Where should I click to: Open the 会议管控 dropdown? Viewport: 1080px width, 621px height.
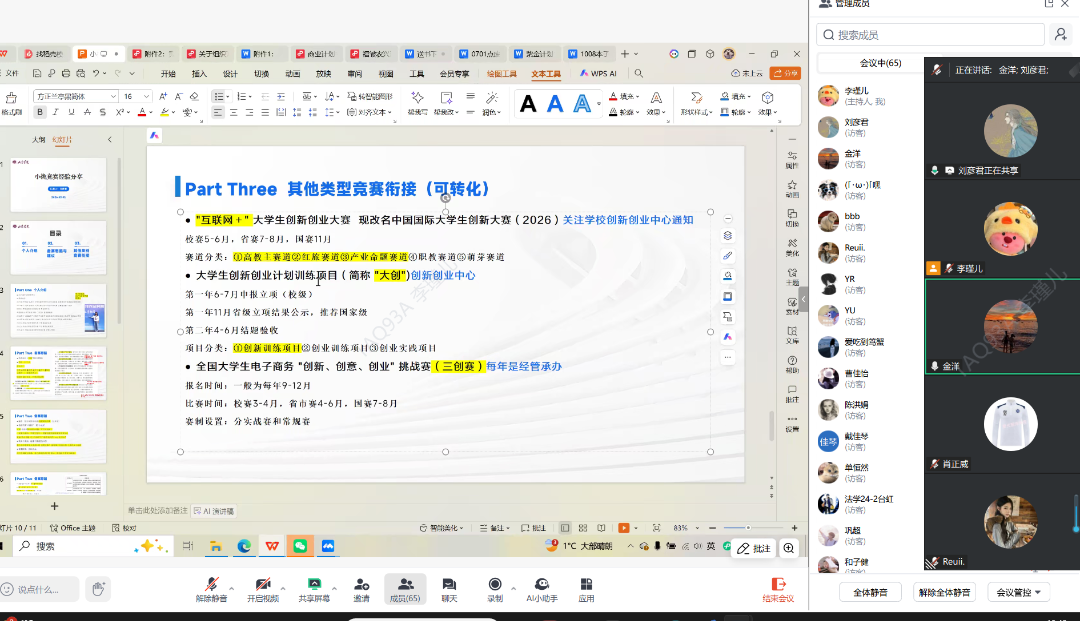click(1018, 592)
